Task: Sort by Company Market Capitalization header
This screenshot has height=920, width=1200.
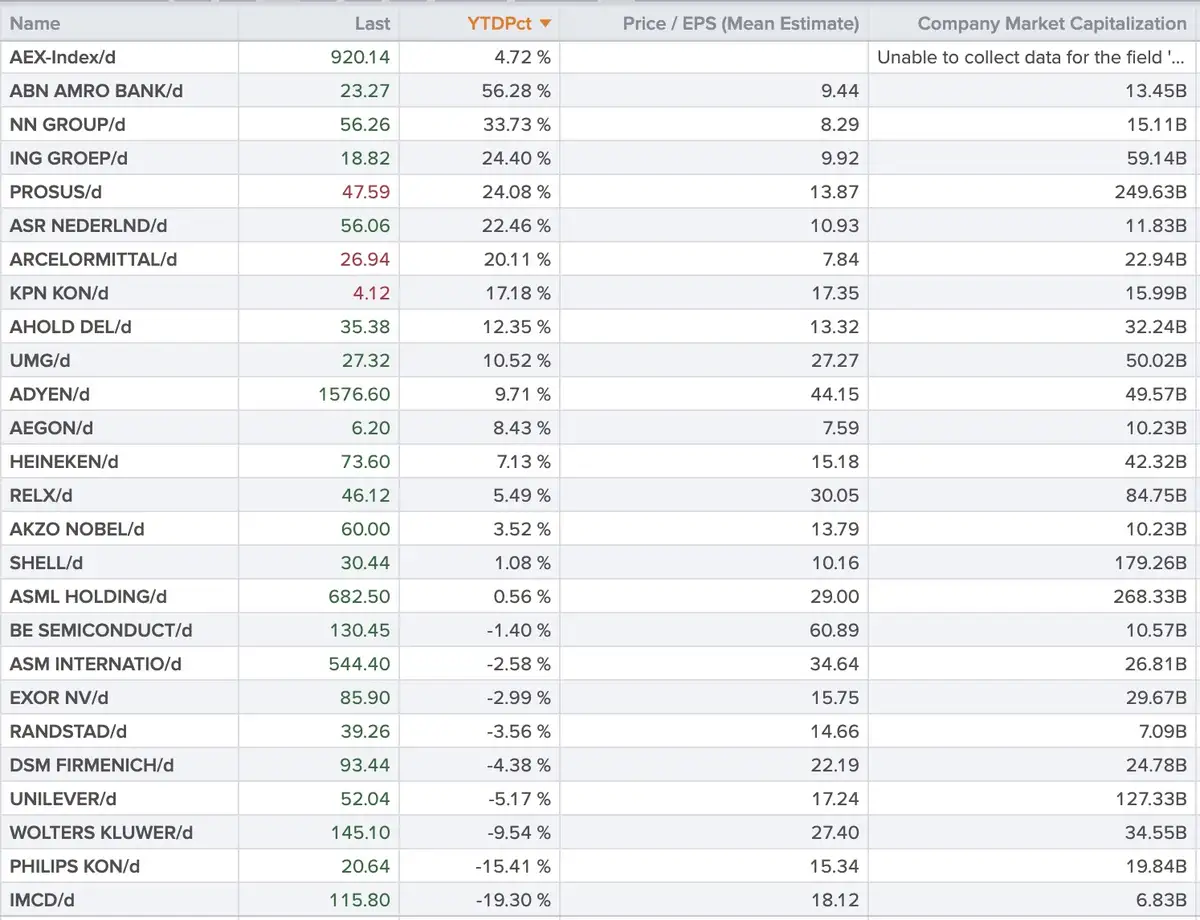Action: click(1052, 23)
